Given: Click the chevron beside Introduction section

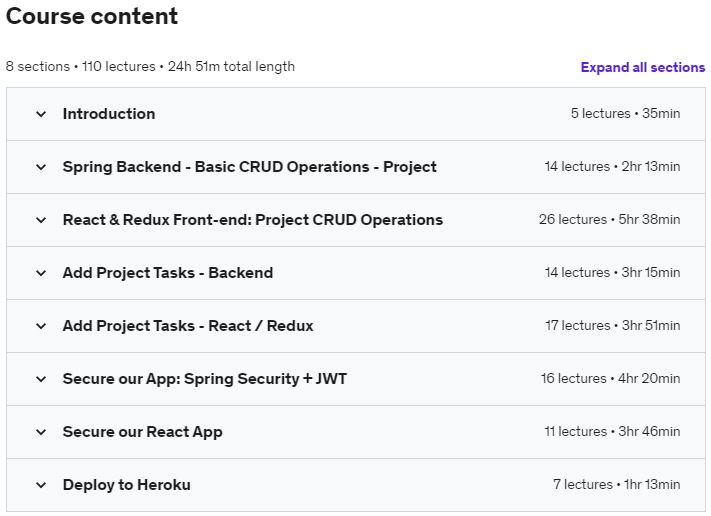Looking at the screenshot, I should [41, 114].
